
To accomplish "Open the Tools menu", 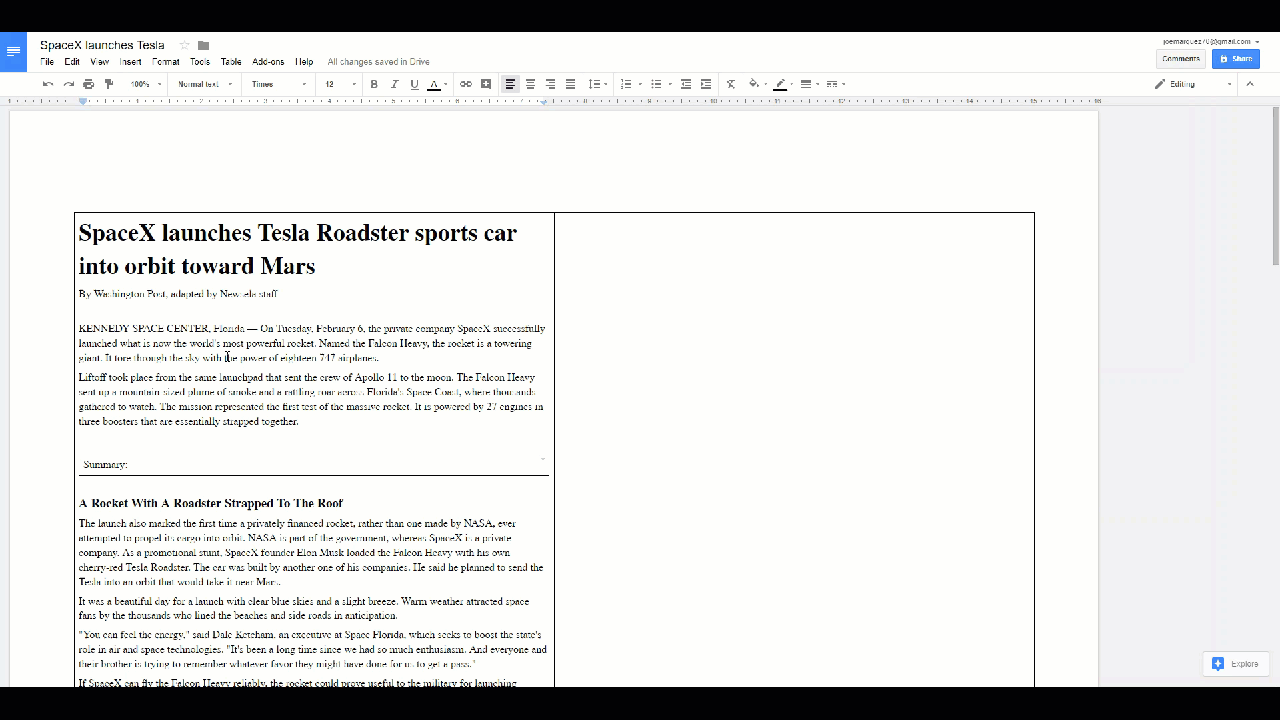I will pyautogui.click(x=200, y=62).
